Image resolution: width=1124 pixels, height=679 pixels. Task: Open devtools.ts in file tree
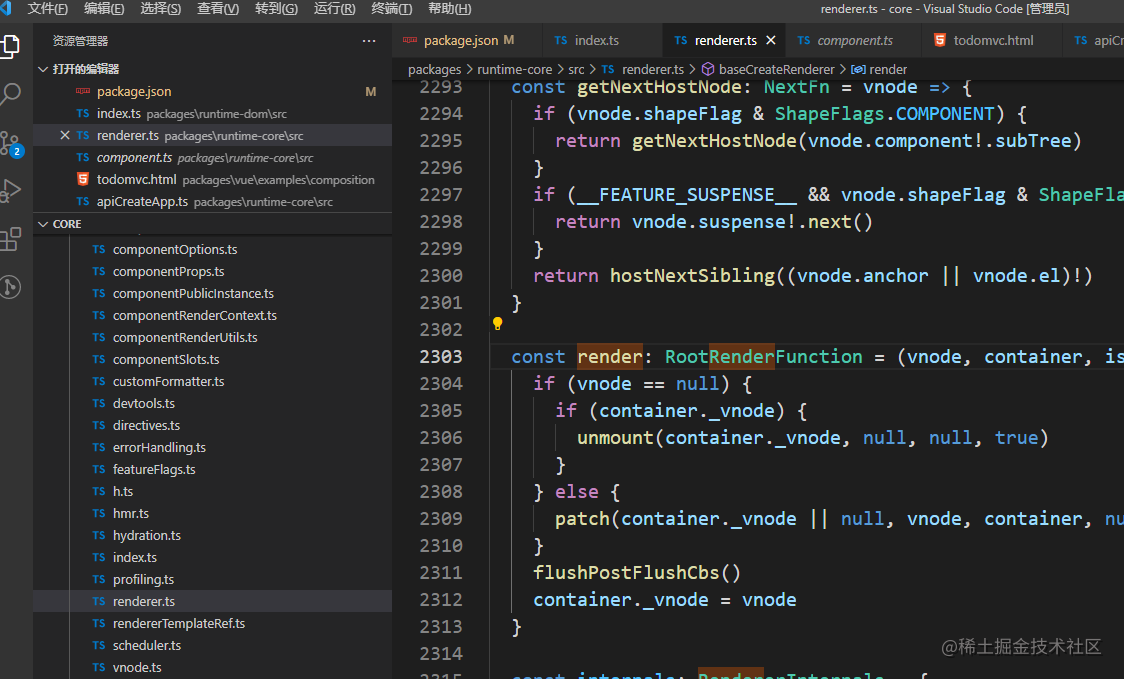[x=213, y=403]
